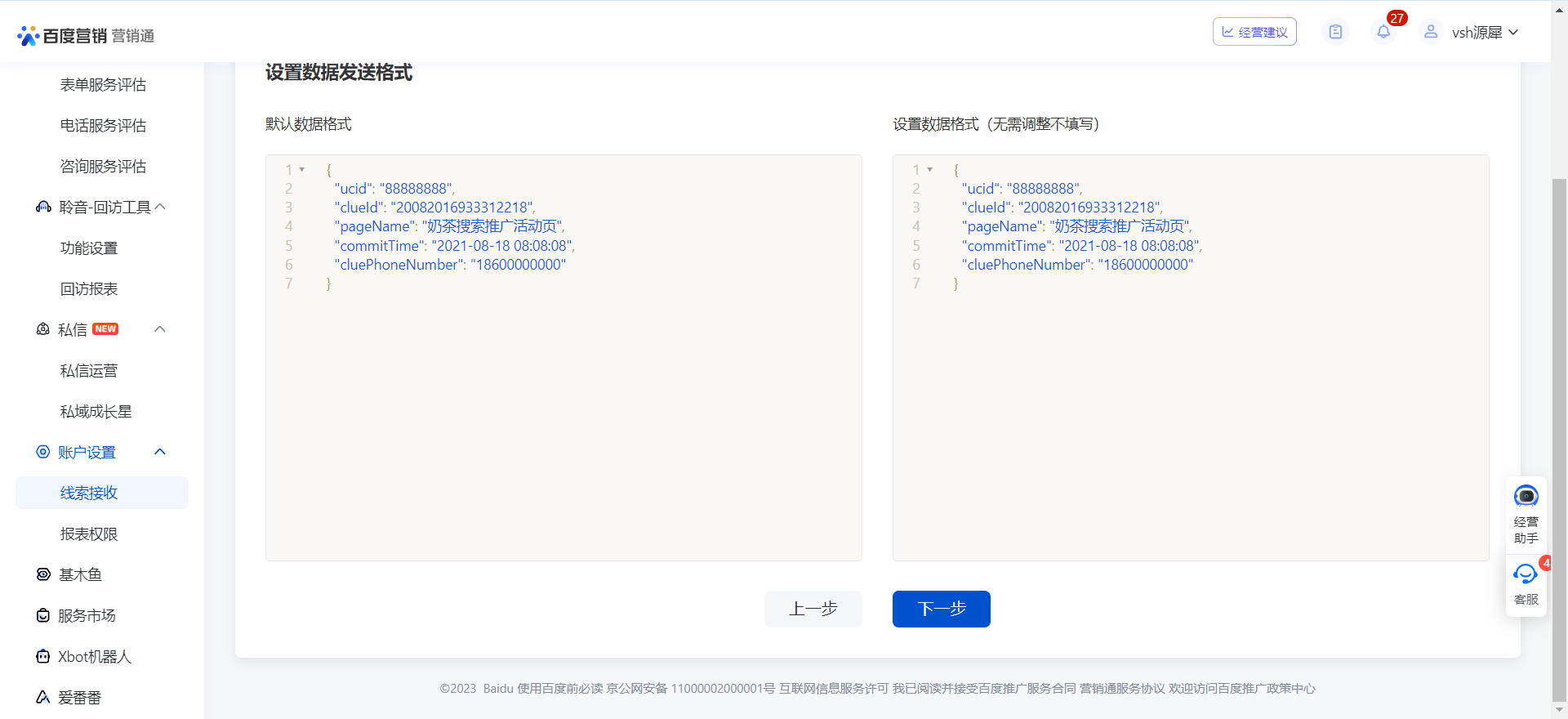Collapse the 聆音-回访工具 section chevron
This screenshot has width=1568, height=719.
(160, 207)
